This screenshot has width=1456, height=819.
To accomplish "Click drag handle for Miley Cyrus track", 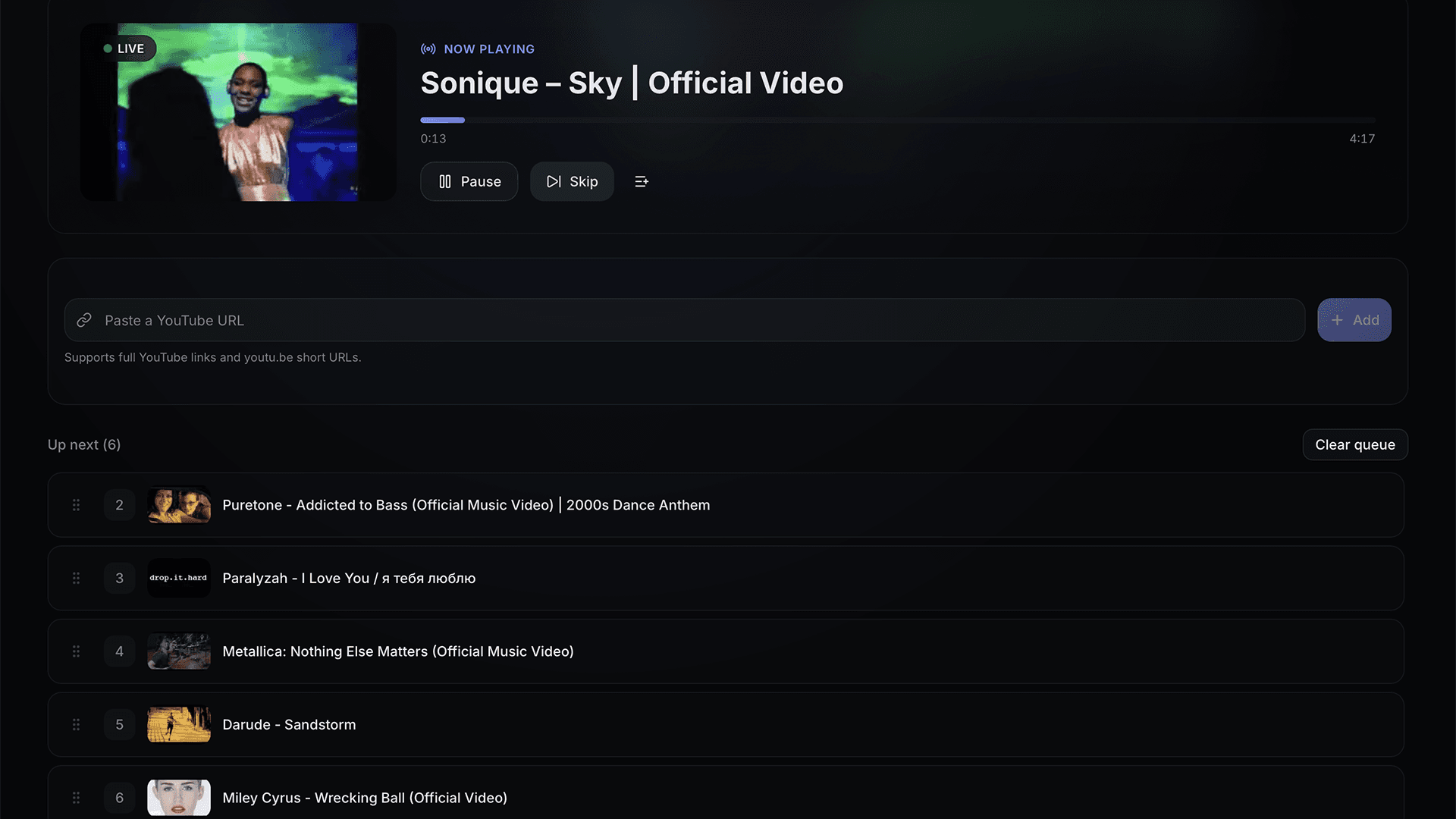I will (x=76, y=798).
